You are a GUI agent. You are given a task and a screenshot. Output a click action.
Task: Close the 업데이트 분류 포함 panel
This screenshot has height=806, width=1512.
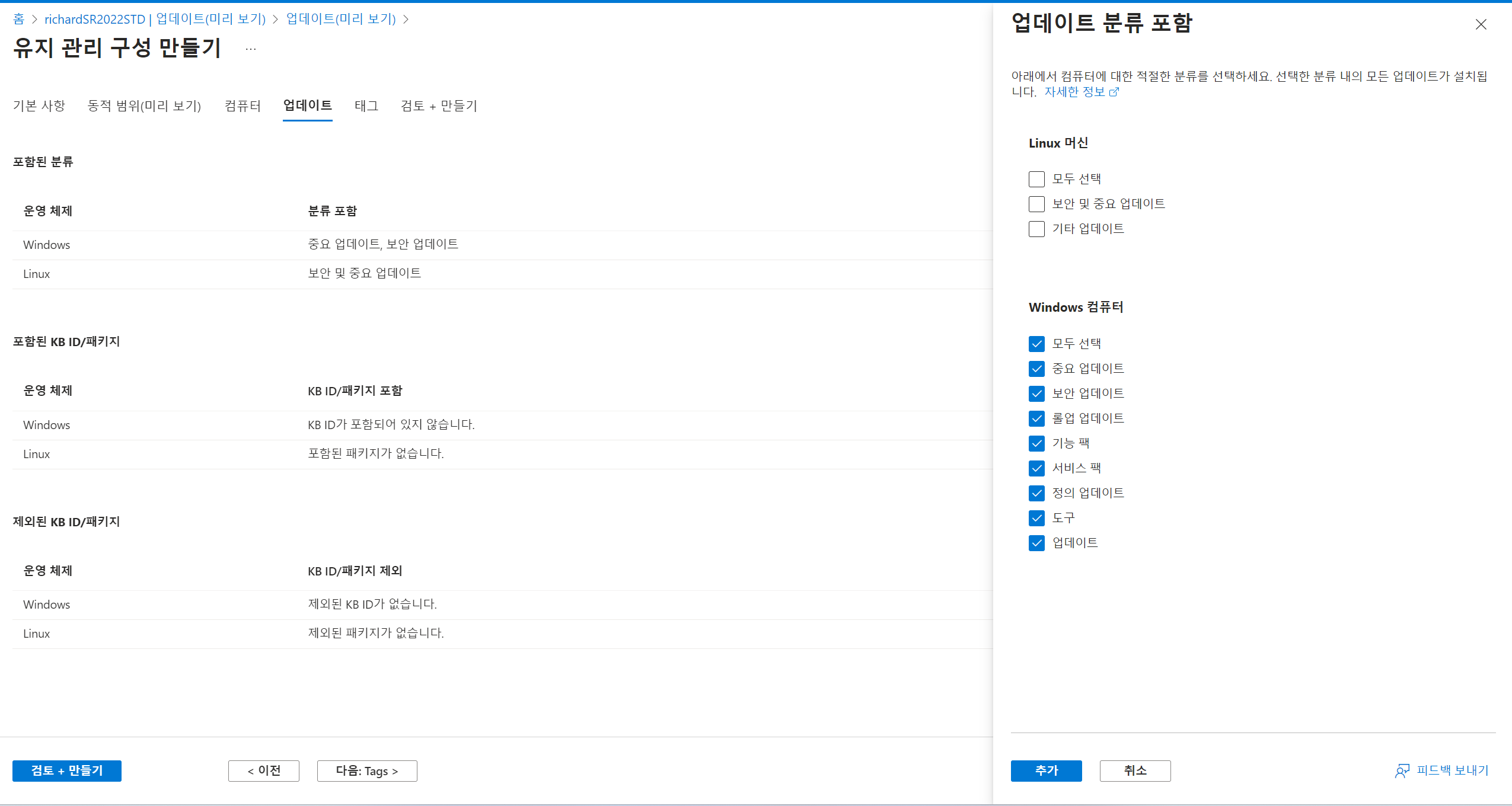pos(1481,24)
